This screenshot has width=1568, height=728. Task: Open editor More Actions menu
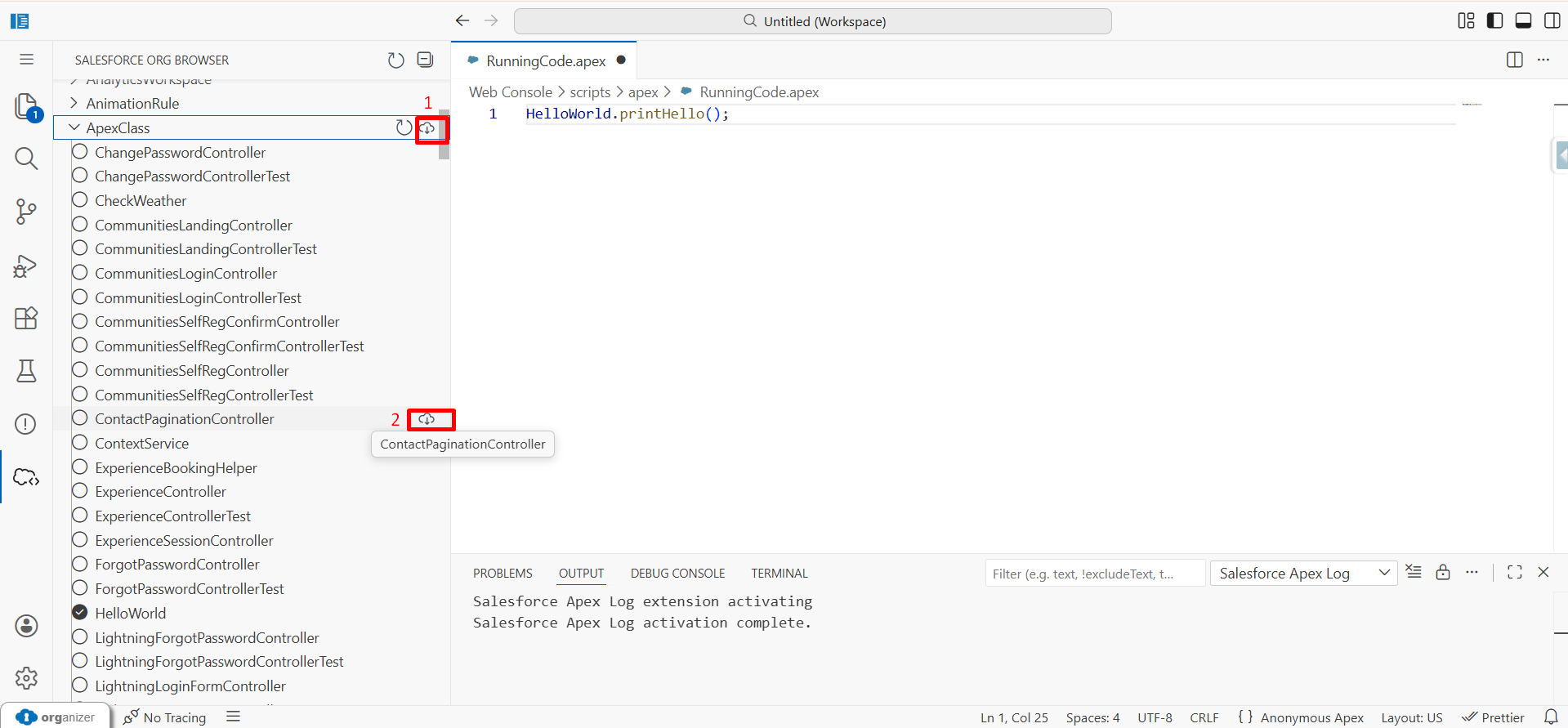(x=1543, y=60)
